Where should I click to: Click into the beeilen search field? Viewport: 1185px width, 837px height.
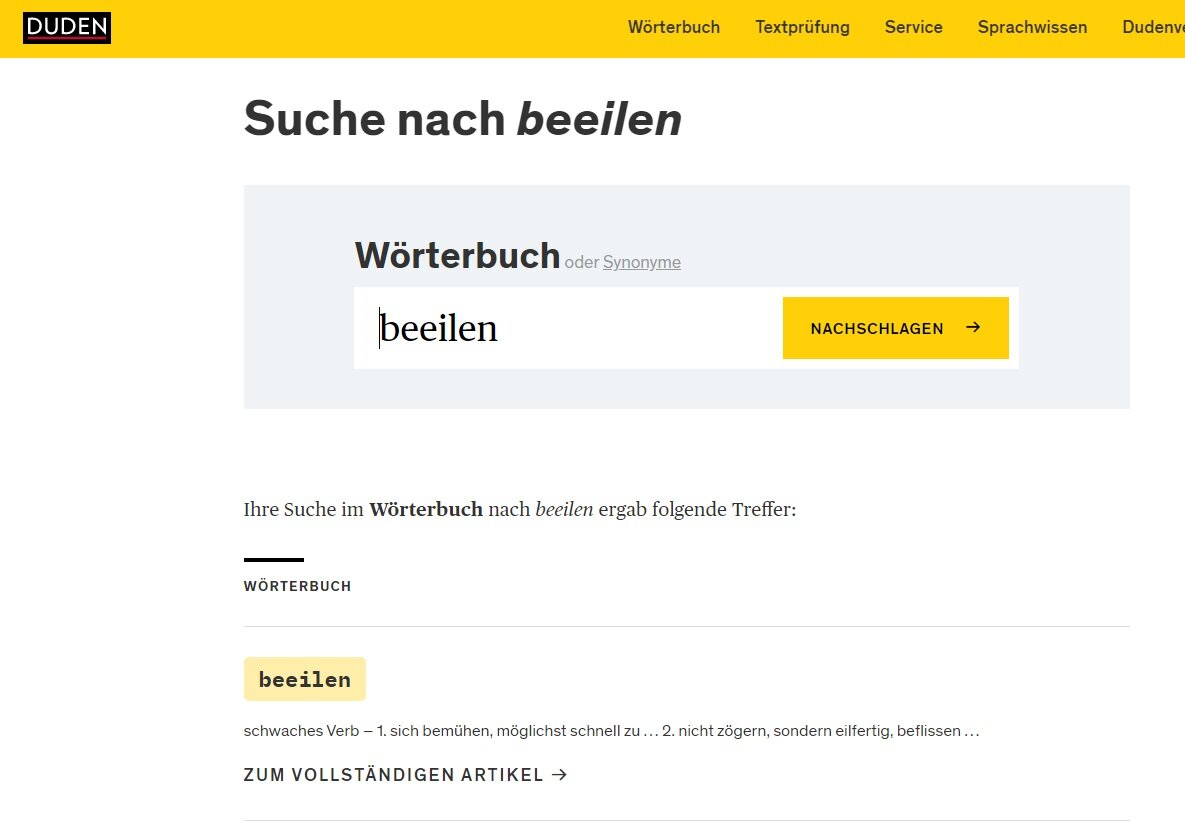click(x=568, y=328)
